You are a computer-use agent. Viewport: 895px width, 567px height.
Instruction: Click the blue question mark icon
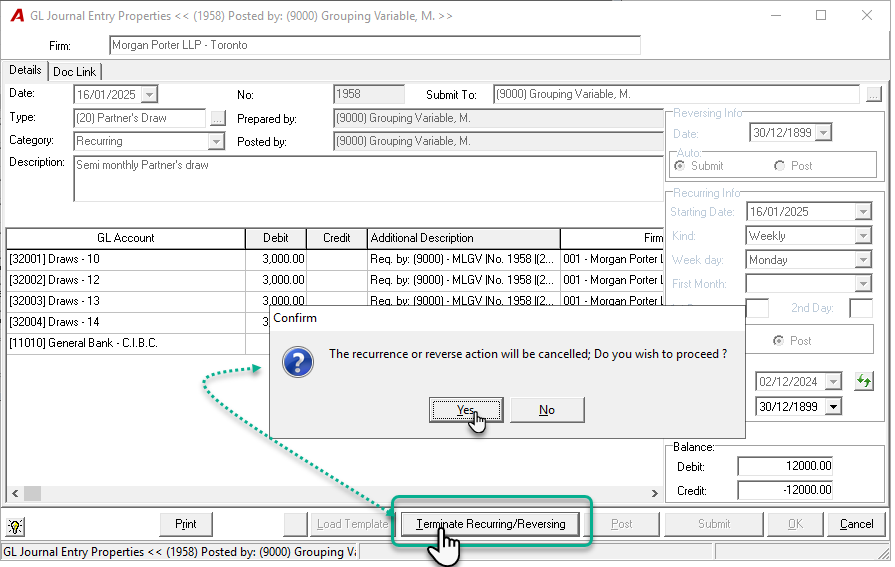tap(298, 362)
